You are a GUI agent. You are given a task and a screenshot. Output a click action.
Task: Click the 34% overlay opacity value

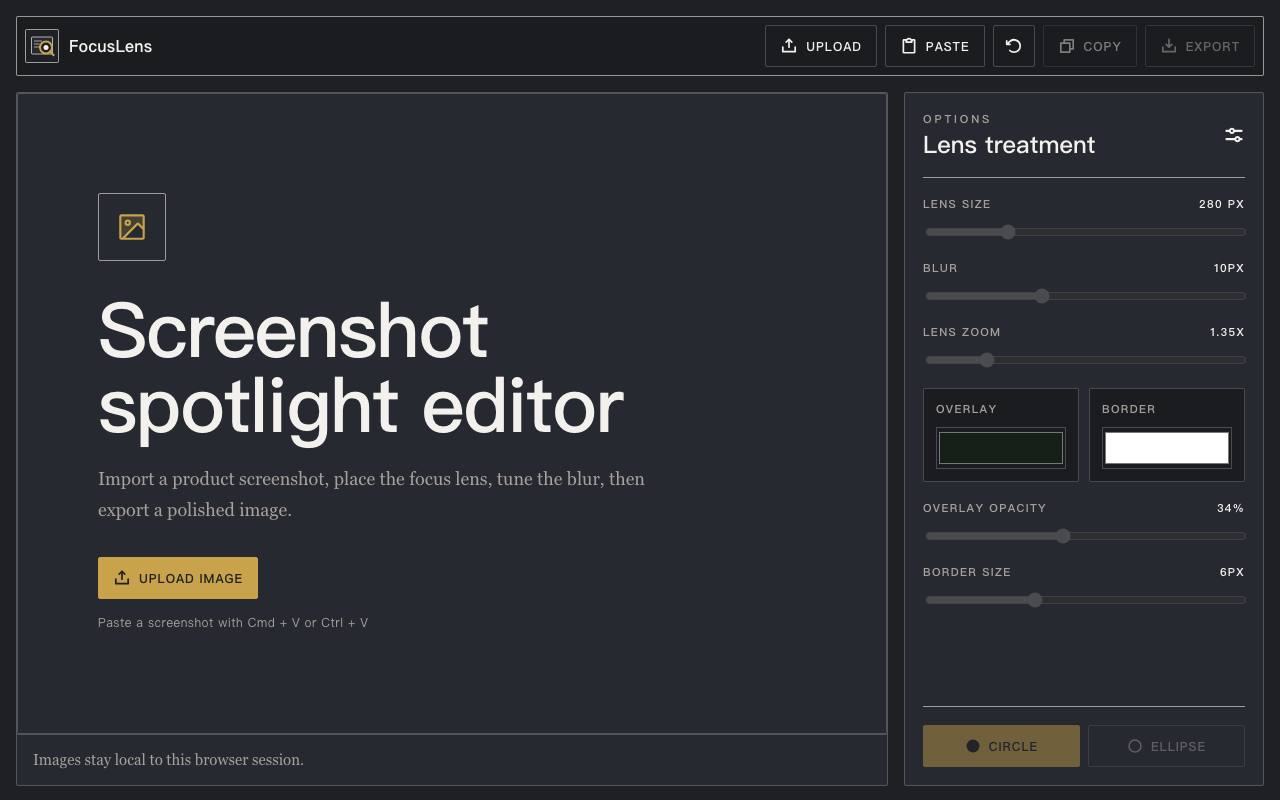tap(1230, 508)
